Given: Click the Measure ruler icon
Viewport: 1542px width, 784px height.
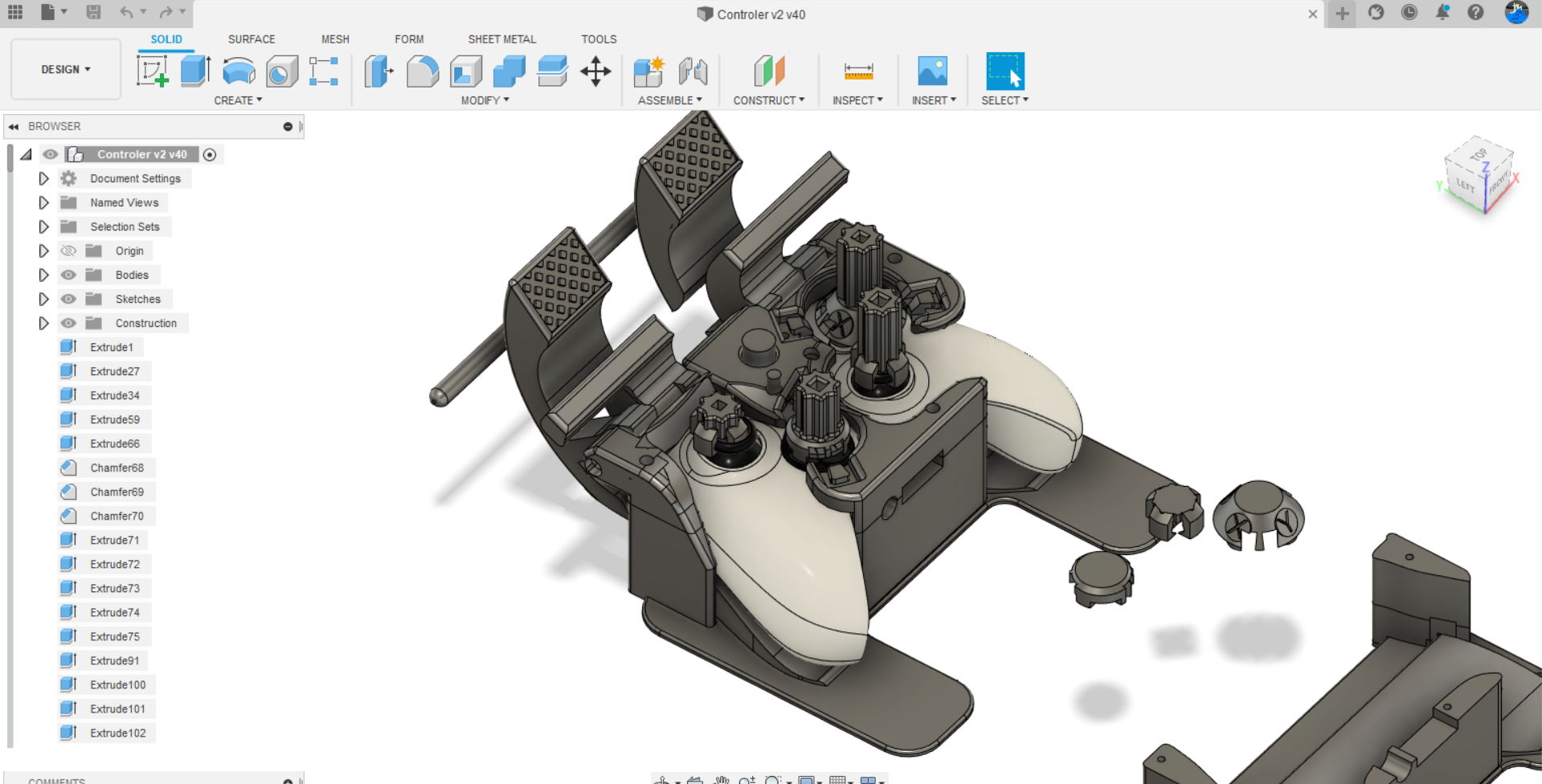Looking at the screenshot, I should 858,71.
